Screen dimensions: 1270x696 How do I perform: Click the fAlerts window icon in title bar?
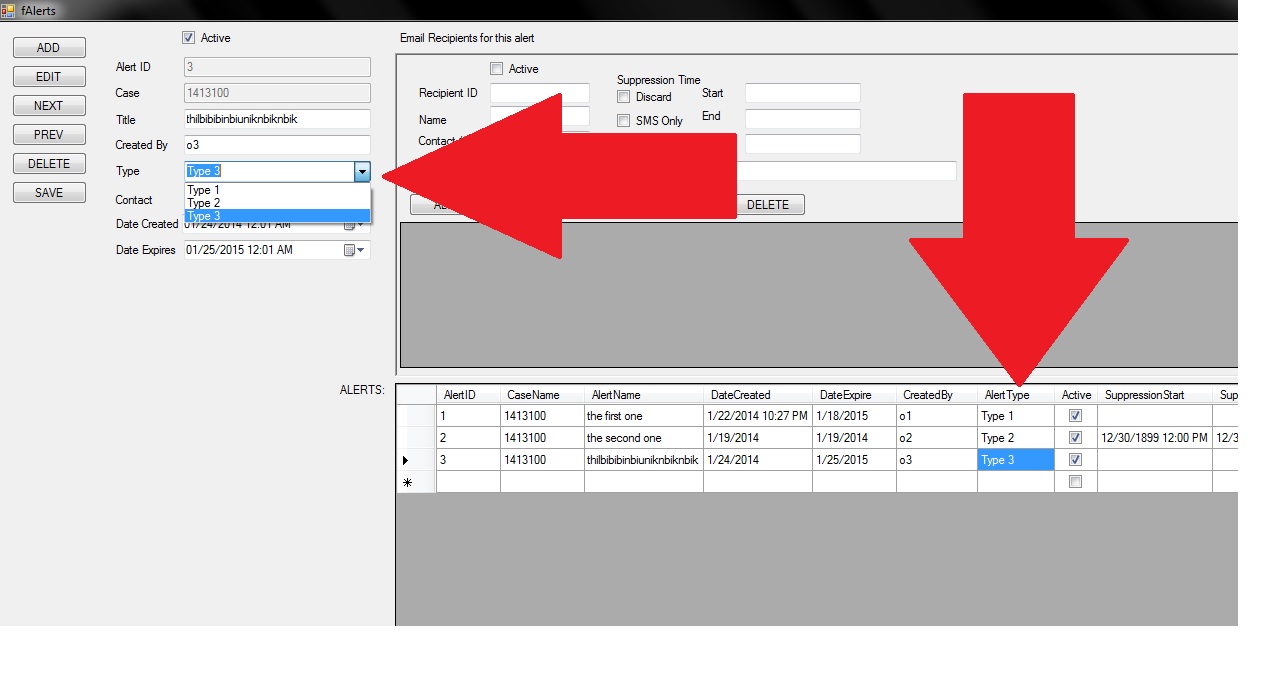(x=8, y=10)
